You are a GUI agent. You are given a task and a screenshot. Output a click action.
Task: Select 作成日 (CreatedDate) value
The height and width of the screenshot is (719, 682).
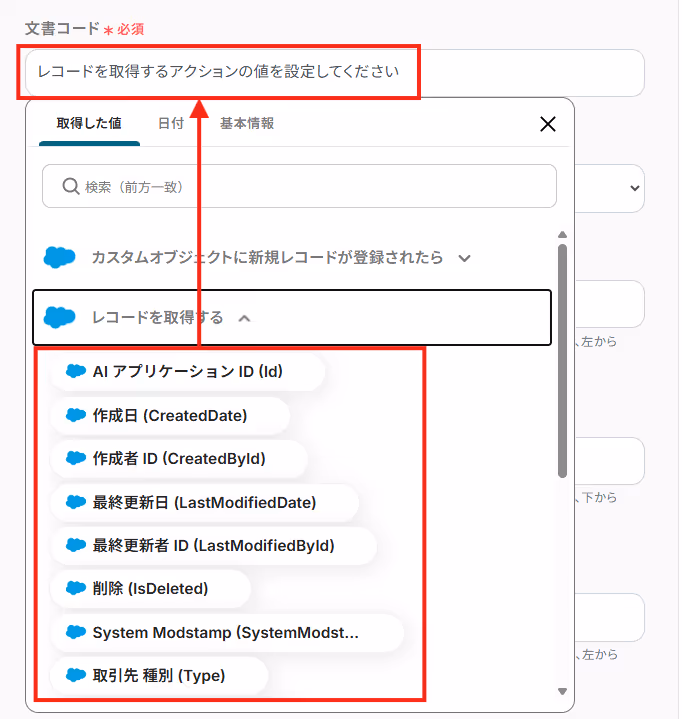[170, 415]
